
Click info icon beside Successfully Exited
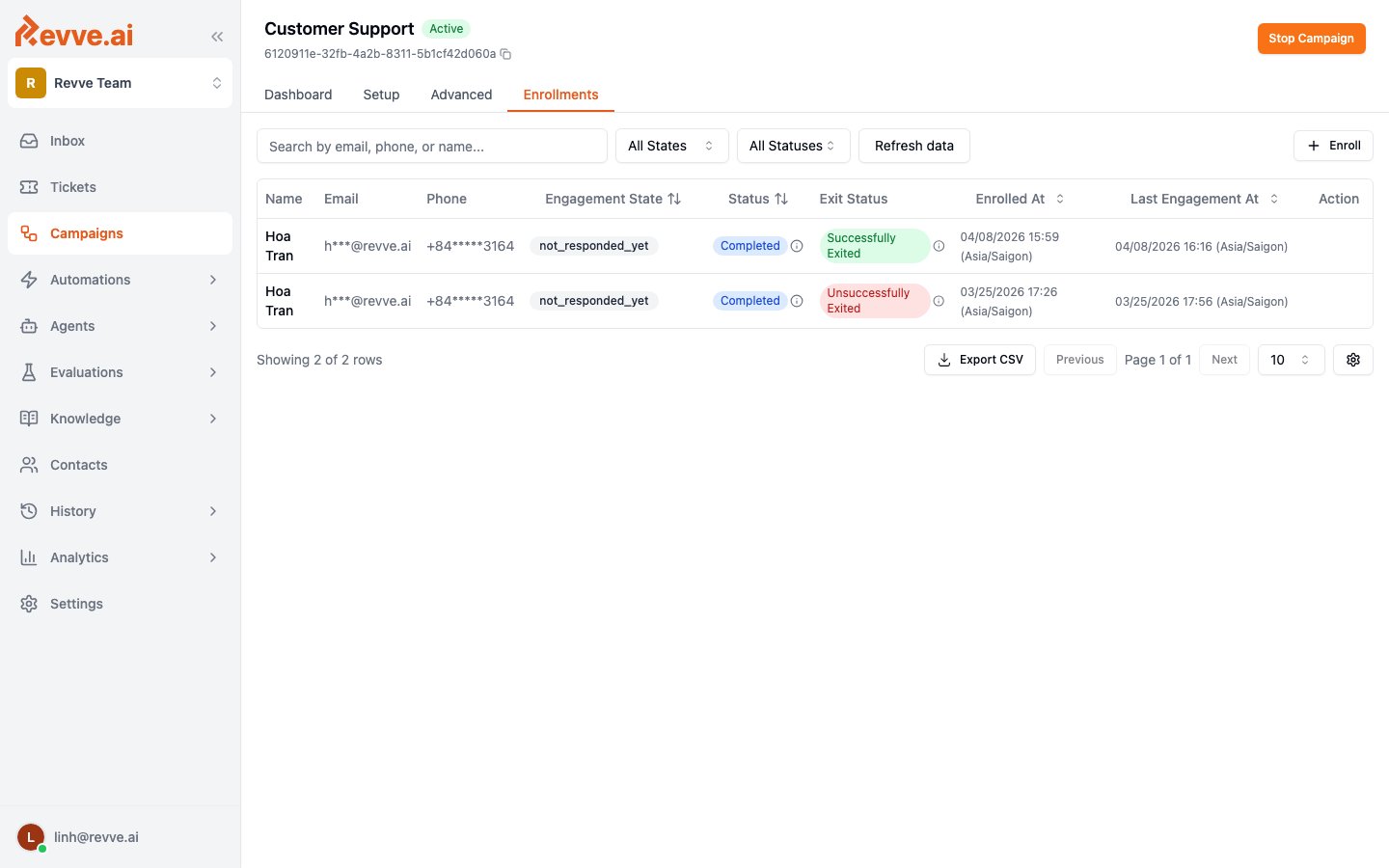939,246
